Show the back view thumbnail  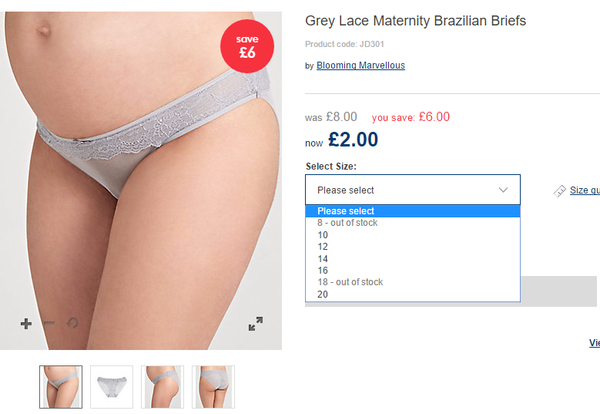[x=214, y=387]
